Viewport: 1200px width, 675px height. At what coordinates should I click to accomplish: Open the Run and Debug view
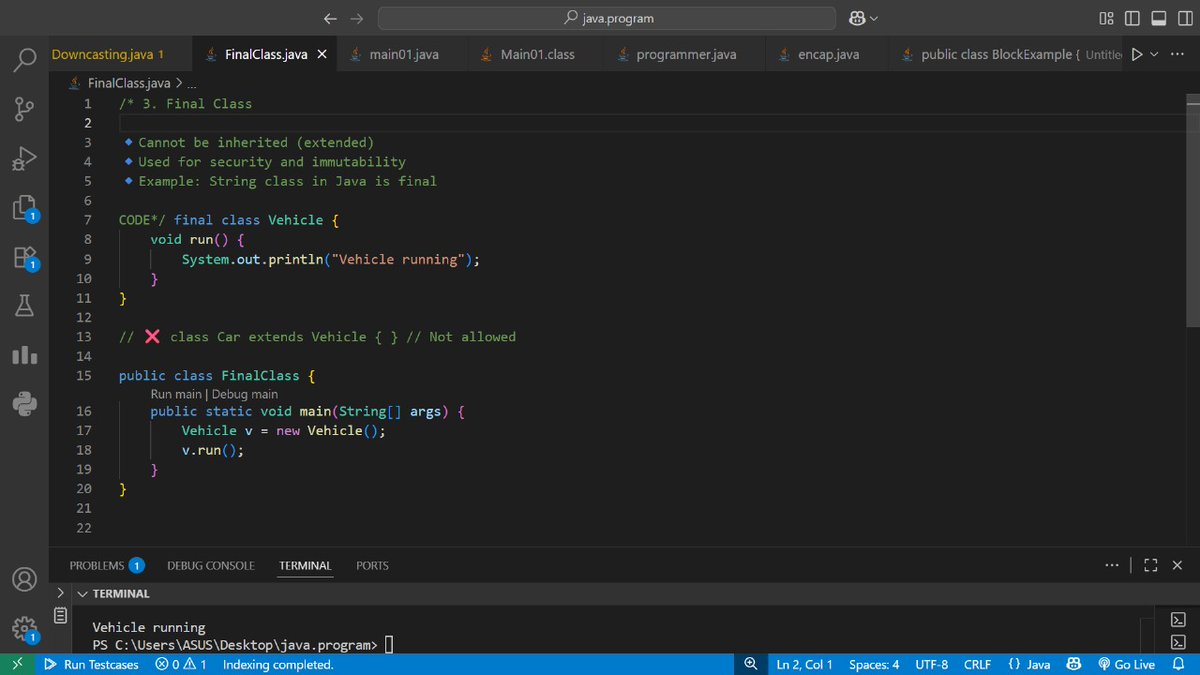click(25, 157)
